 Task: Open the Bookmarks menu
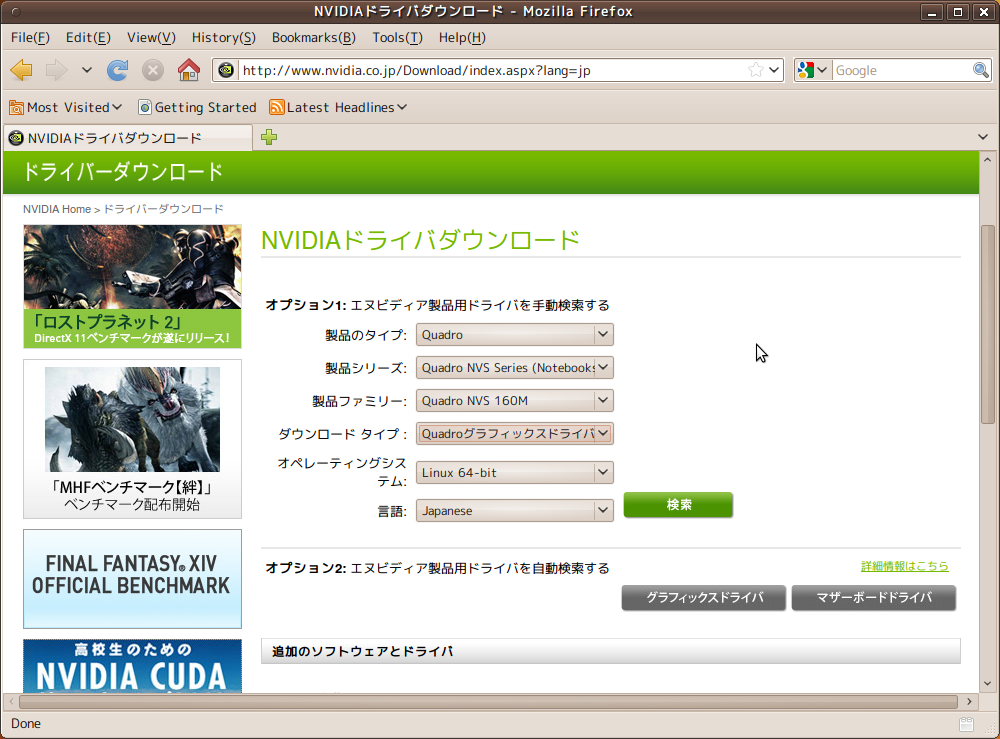click(x=313, y=37)
